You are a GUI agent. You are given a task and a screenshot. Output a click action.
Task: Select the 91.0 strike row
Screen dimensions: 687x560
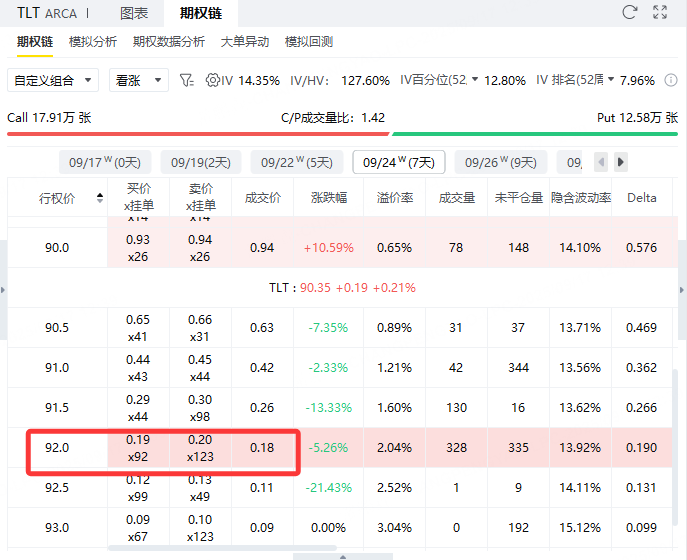pyautogui.click(x=340, y=368)
